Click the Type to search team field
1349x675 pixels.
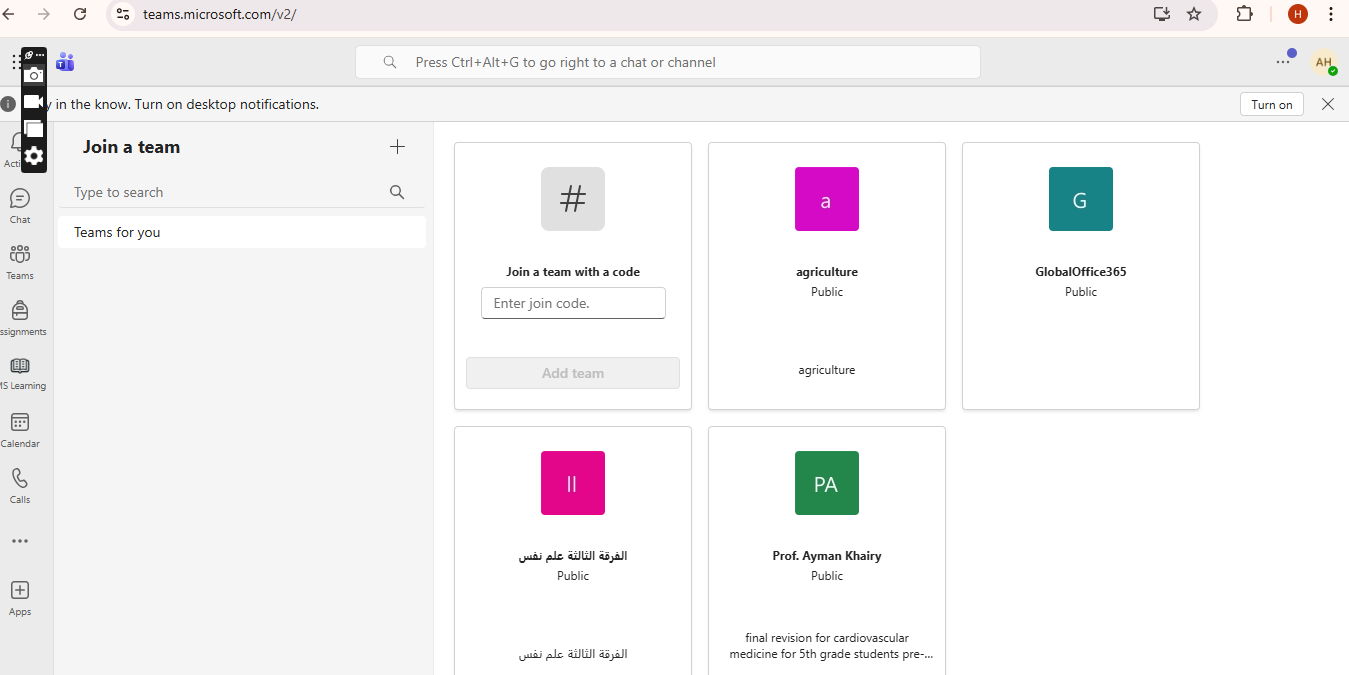tap(230, 192)
